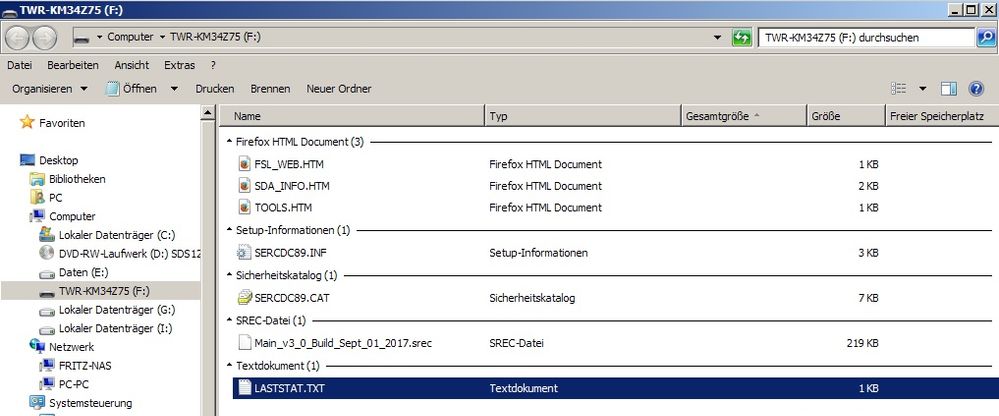Viewport: 999px width, 416px height.
Task: Select PC-PC network computer
Action: pos(73,384)
